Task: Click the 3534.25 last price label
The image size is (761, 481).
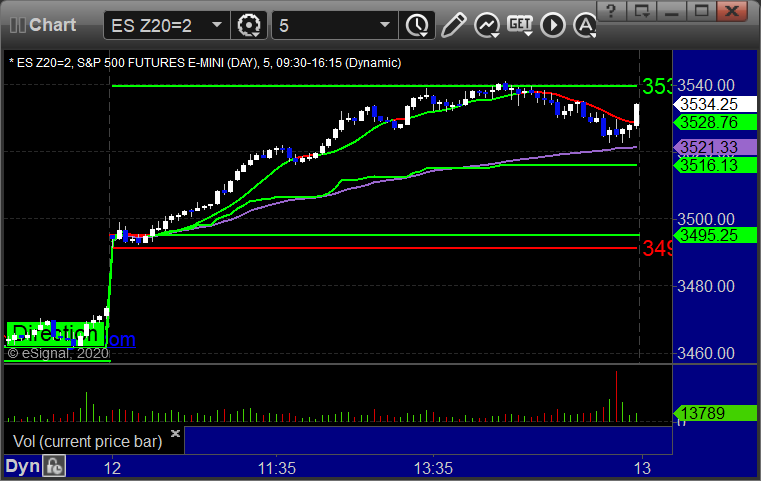Action: click(714, 104)
